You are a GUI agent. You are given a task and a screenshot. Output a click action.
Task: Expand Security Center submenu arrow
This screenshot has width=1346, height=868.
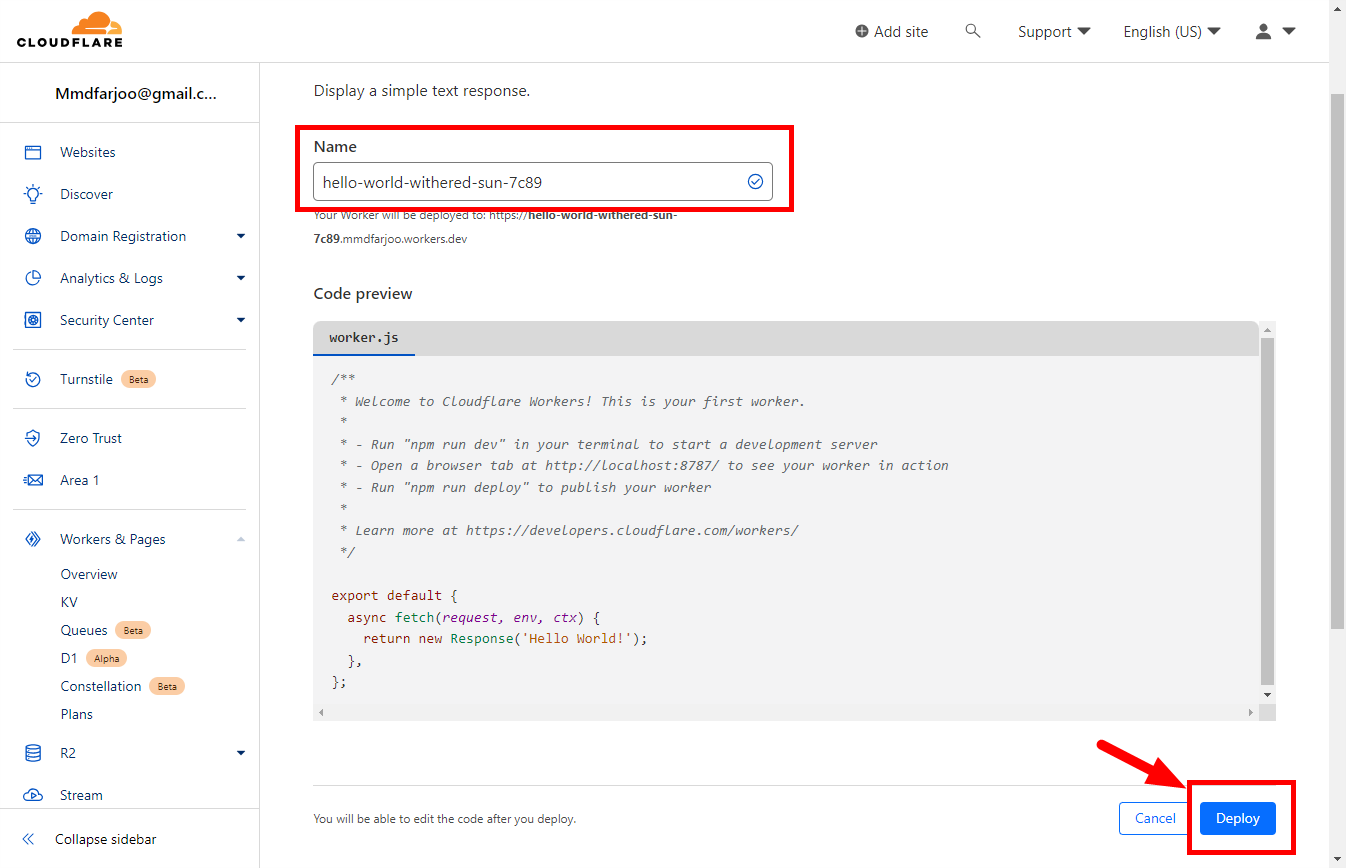pos(241,320)
